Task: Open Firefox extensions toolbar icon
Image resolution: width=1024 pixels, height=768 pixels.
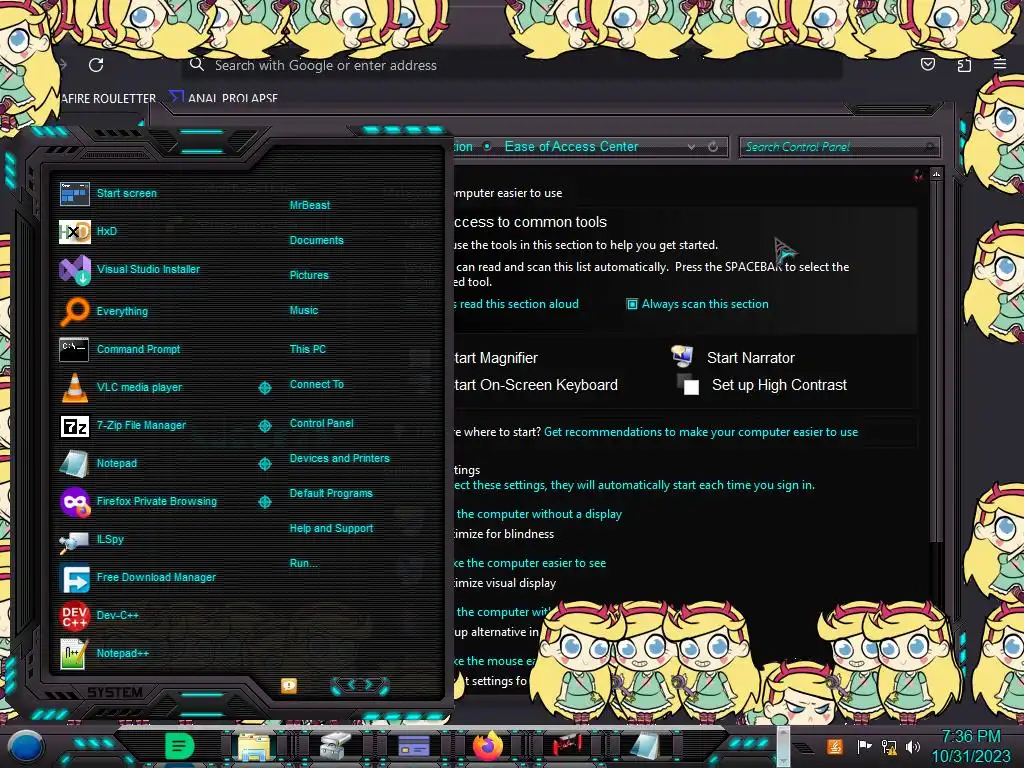Action: coord(964,65)
